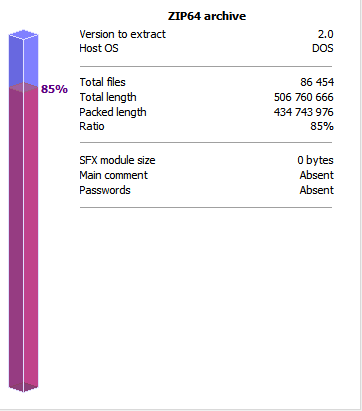362x411 pixels.
Task: Click the 85% label beside the bar
Action: 54,89
